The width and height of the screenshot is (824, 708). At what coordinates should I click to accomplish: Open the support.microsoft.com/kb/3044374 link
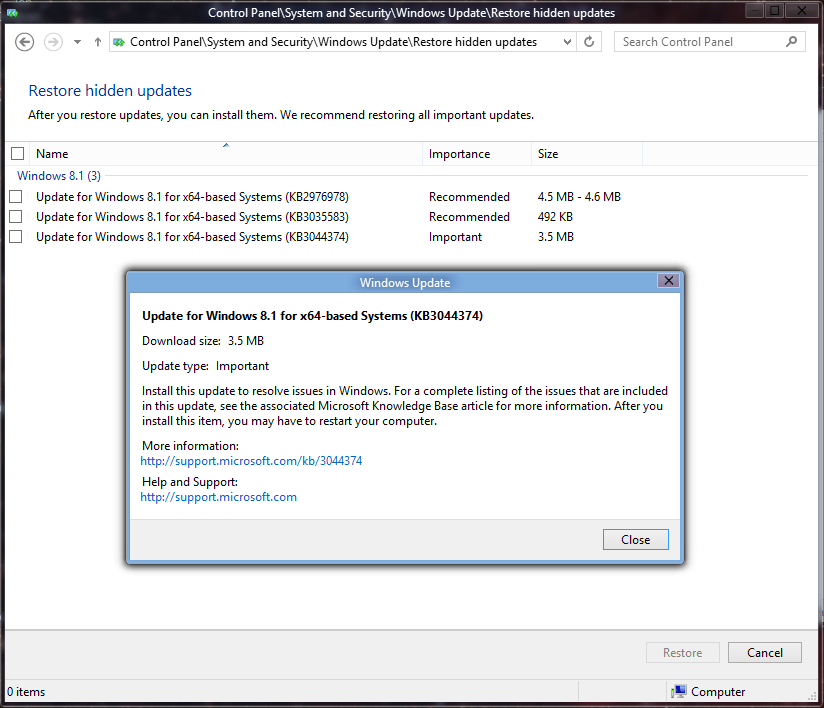point(251,461)
